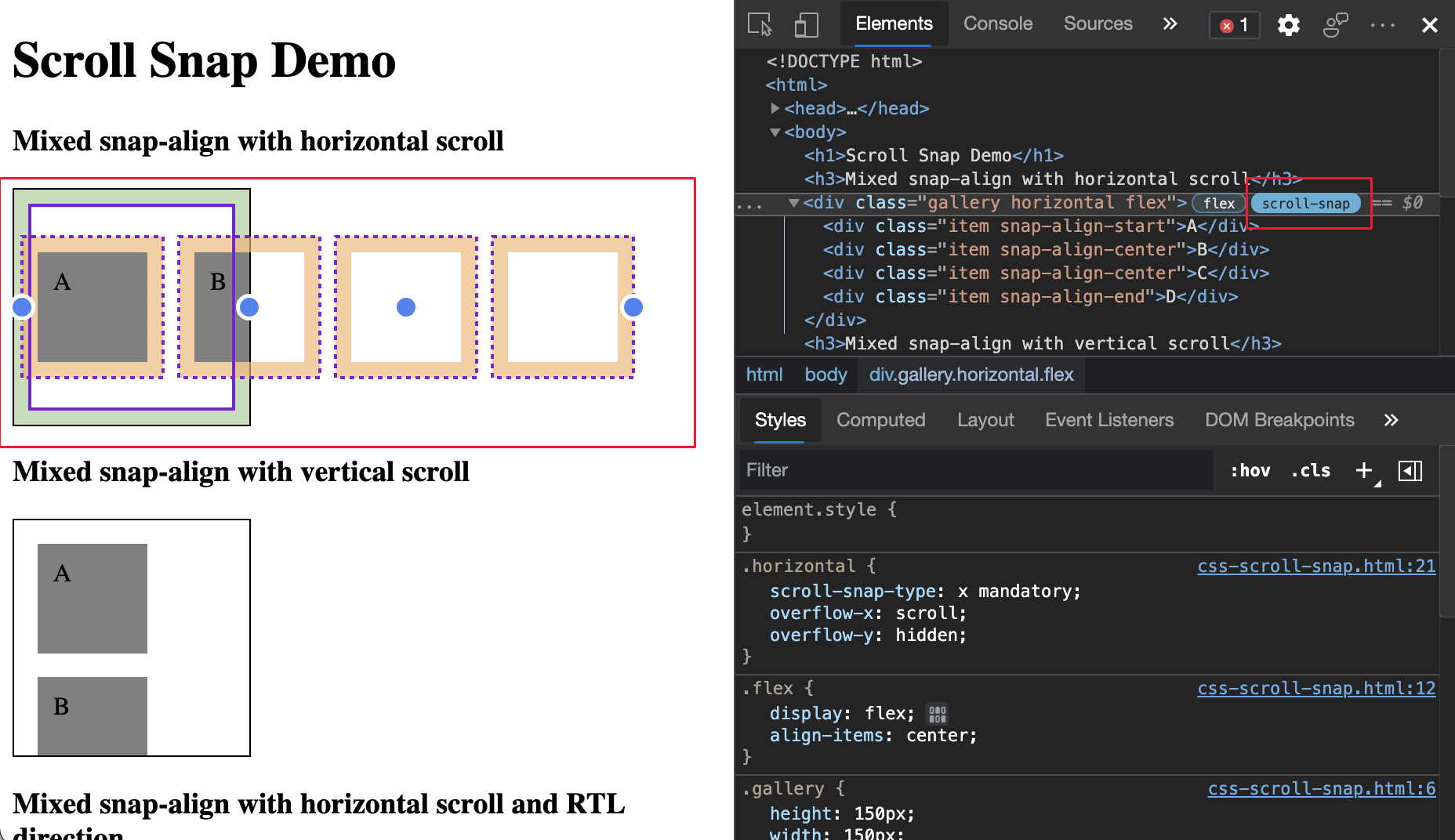The image size is (1455, 840).
Task: Click the .cls class editor button
Action: [1310, 470]
